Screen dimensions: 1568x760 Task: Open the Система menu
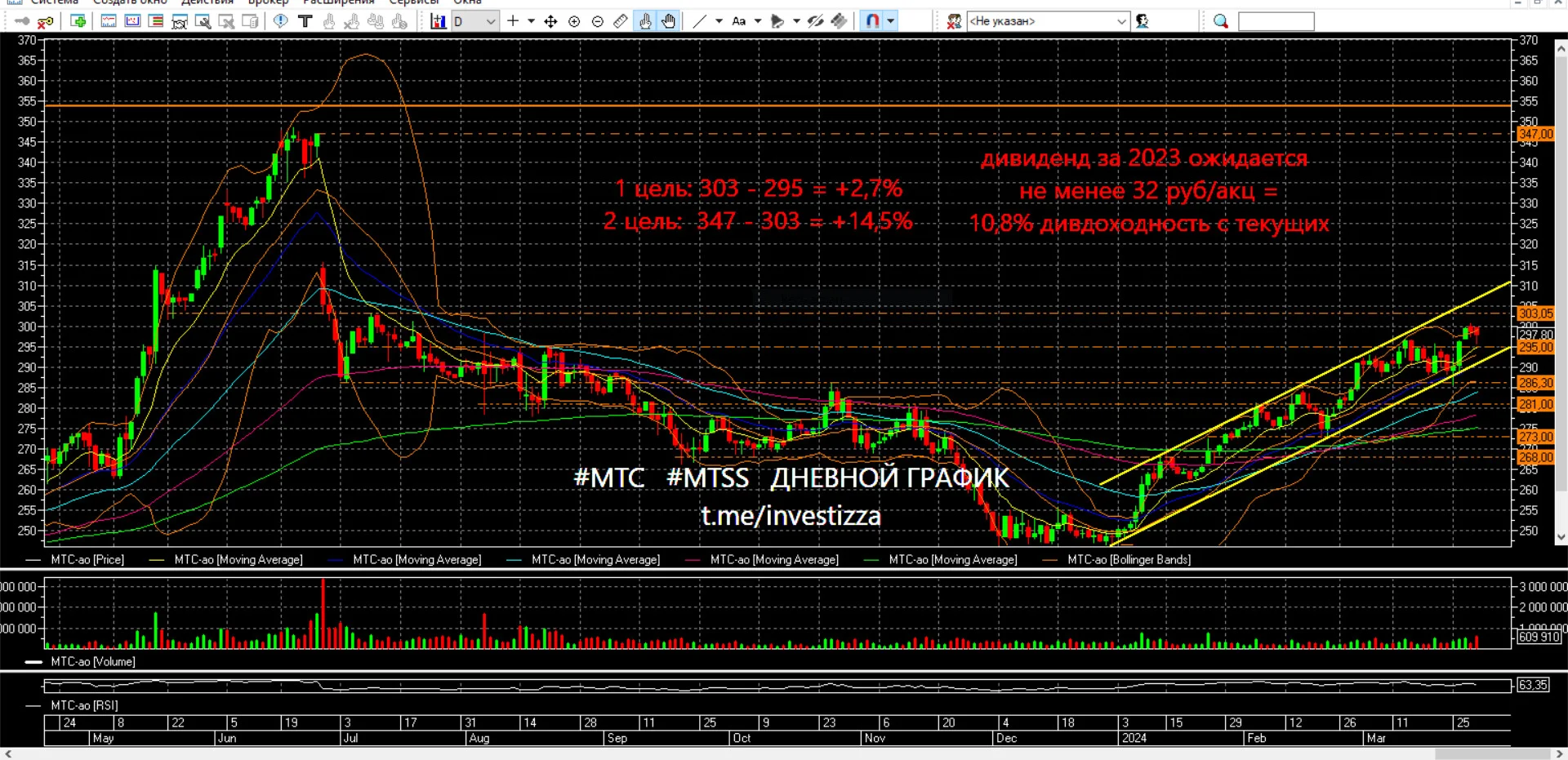[x=55, y=2]
